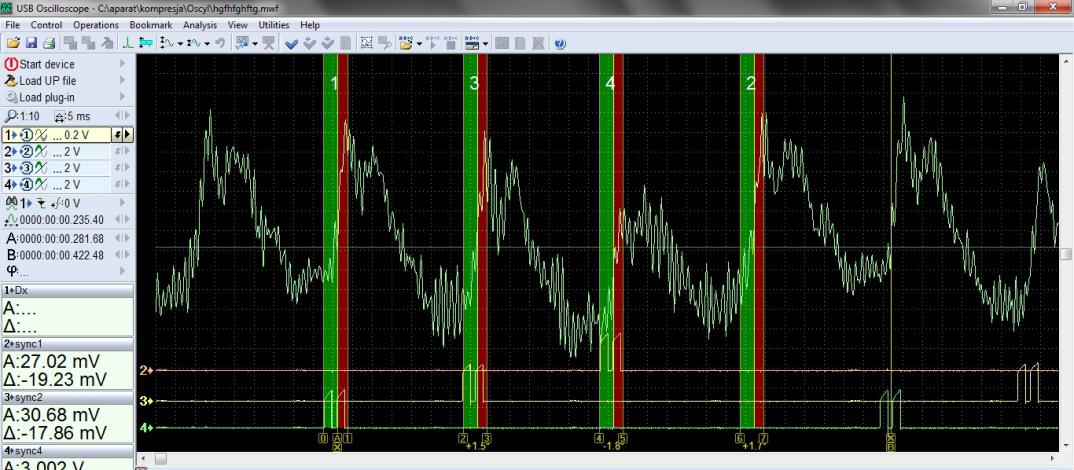Click the trigger binoculars icon in left panel
Image resolution: width=1074 pixels, height=470 pixels.
[x=11, y=200]
